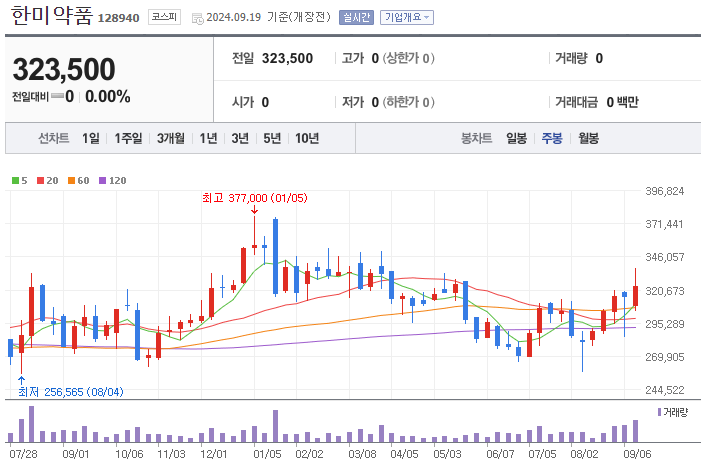Click the 02/02 date axis label
This screenshot has height=466, width=701.
(x=309, y=454)
